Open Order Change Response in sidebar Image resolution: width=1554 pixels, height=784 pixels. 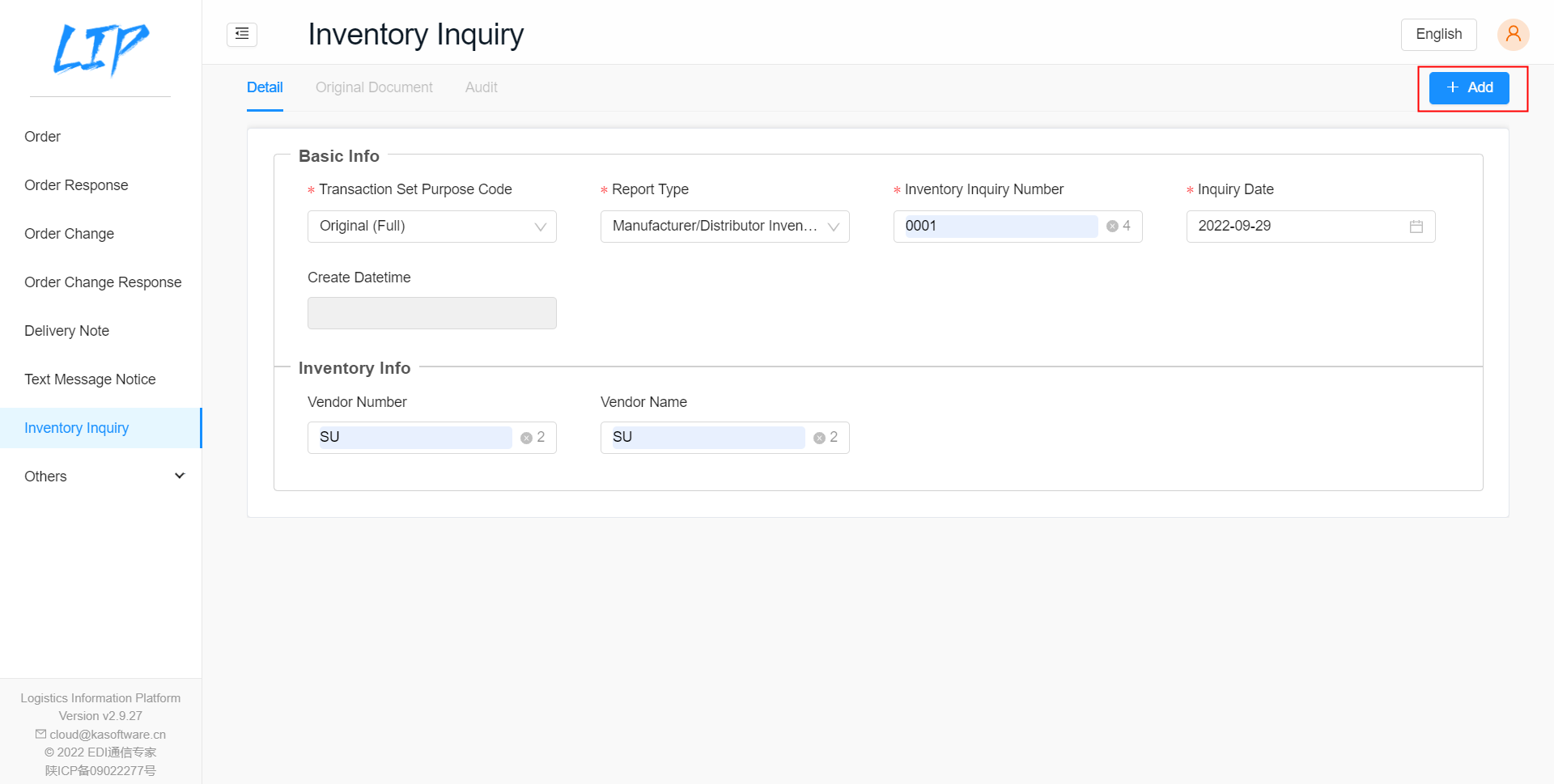pyautogui.click(x=103, y=282)
